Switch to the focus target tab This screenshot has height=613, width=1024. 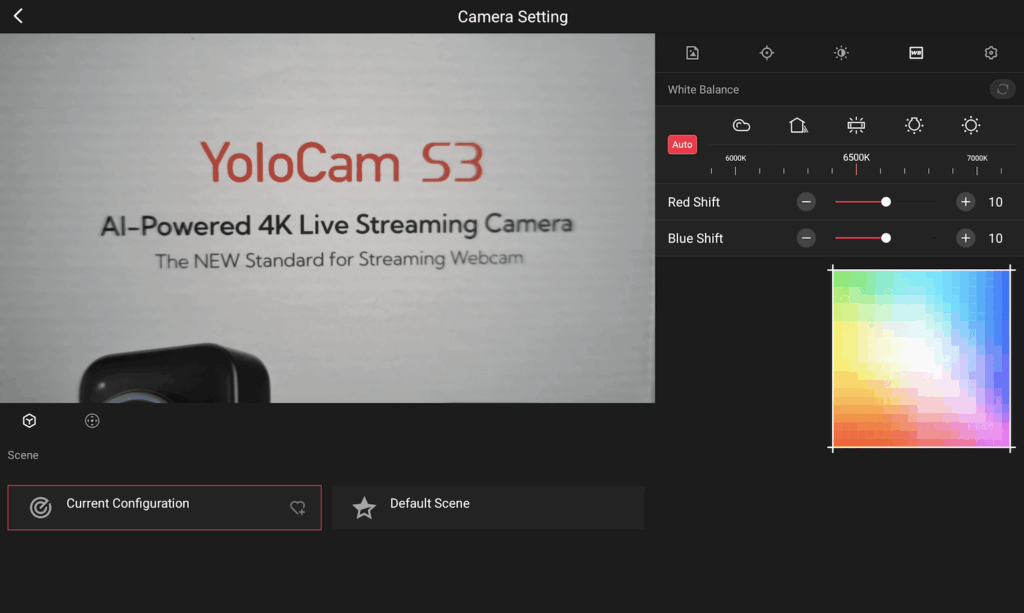pyautogui.click(x=767, y=53)
